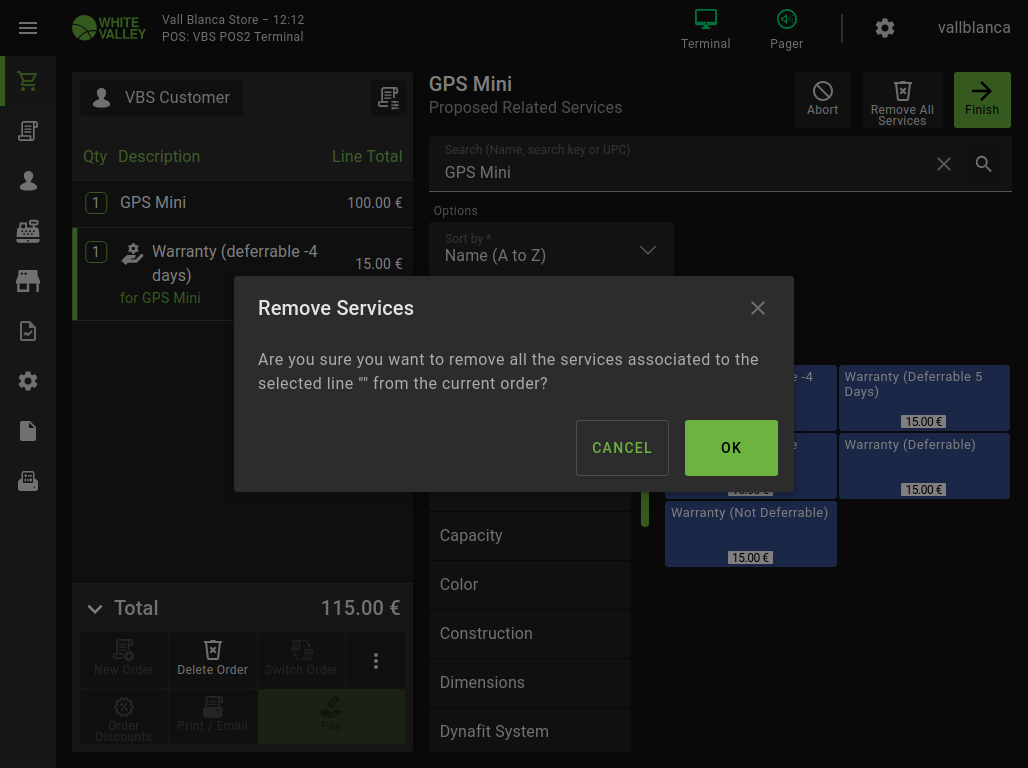
Task: Open the receipt notes icon beside customer
Action: pyautogui.click(x=388, y=98)
